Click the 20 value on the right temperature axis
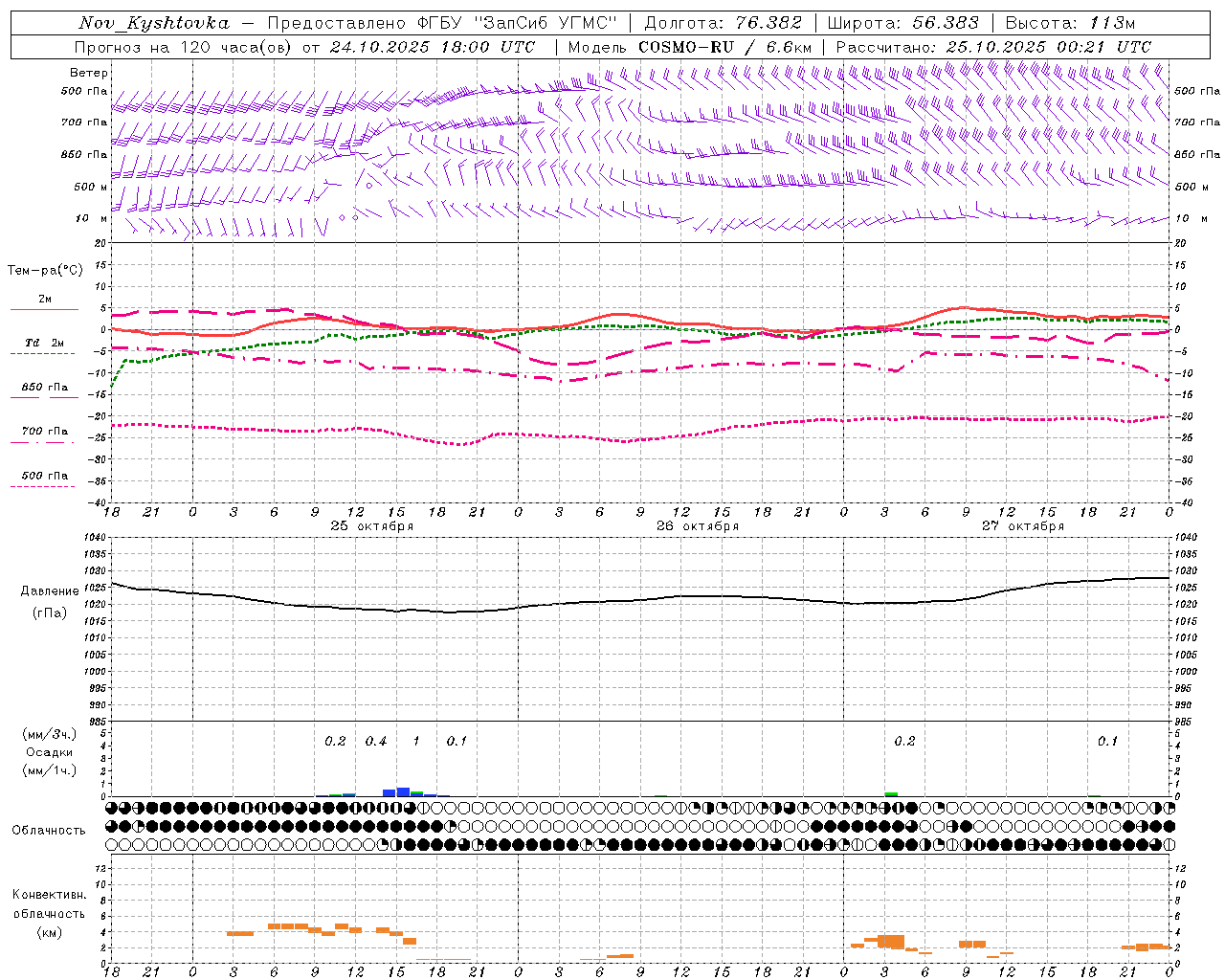 pyautogui.click(x=1181, y=244)
